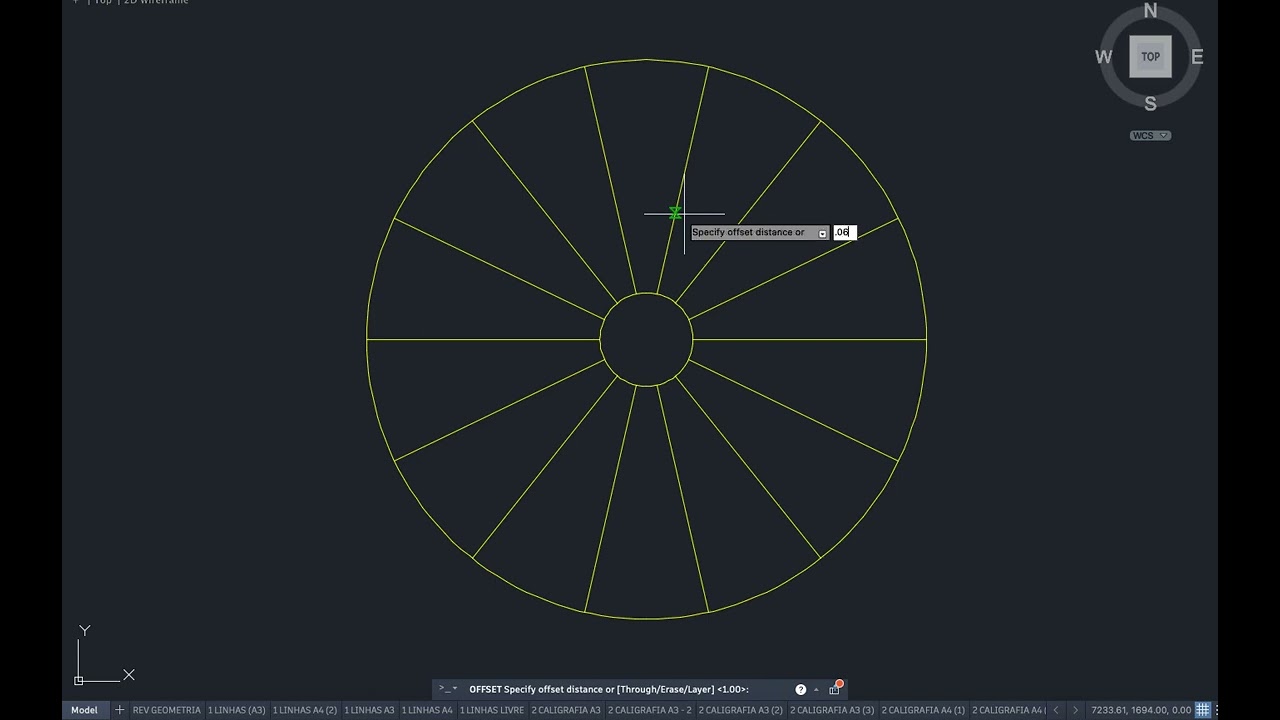Viewport: 1280px width, 720px height.
Task: Switch to the Model tab
Action: pyautogui.click(x=84, y=710)
